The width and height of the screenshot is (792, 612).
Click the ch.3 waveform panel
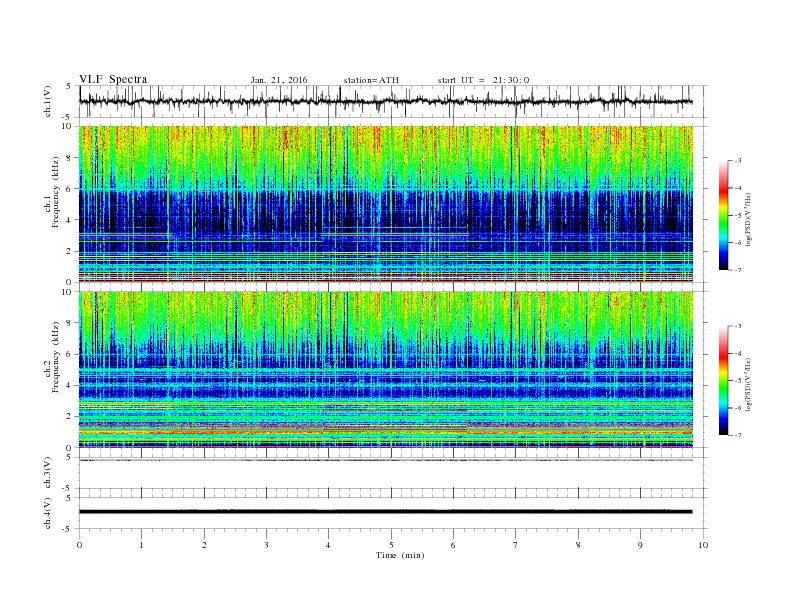393,473
